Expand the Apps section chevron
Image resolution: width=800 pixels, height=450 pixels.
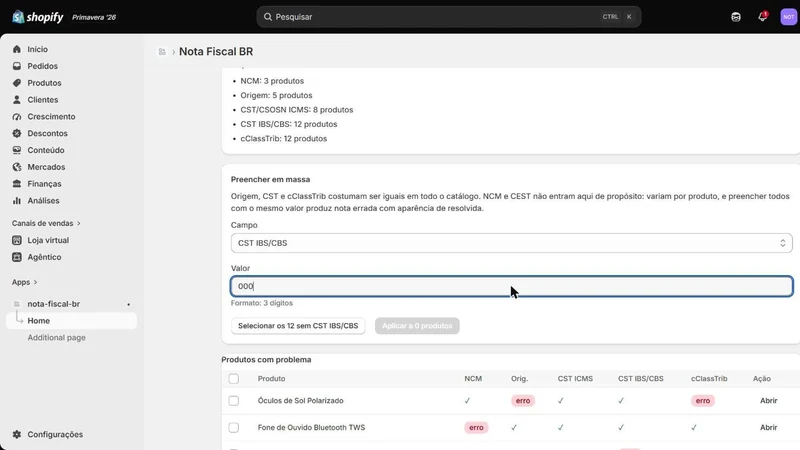35,282
